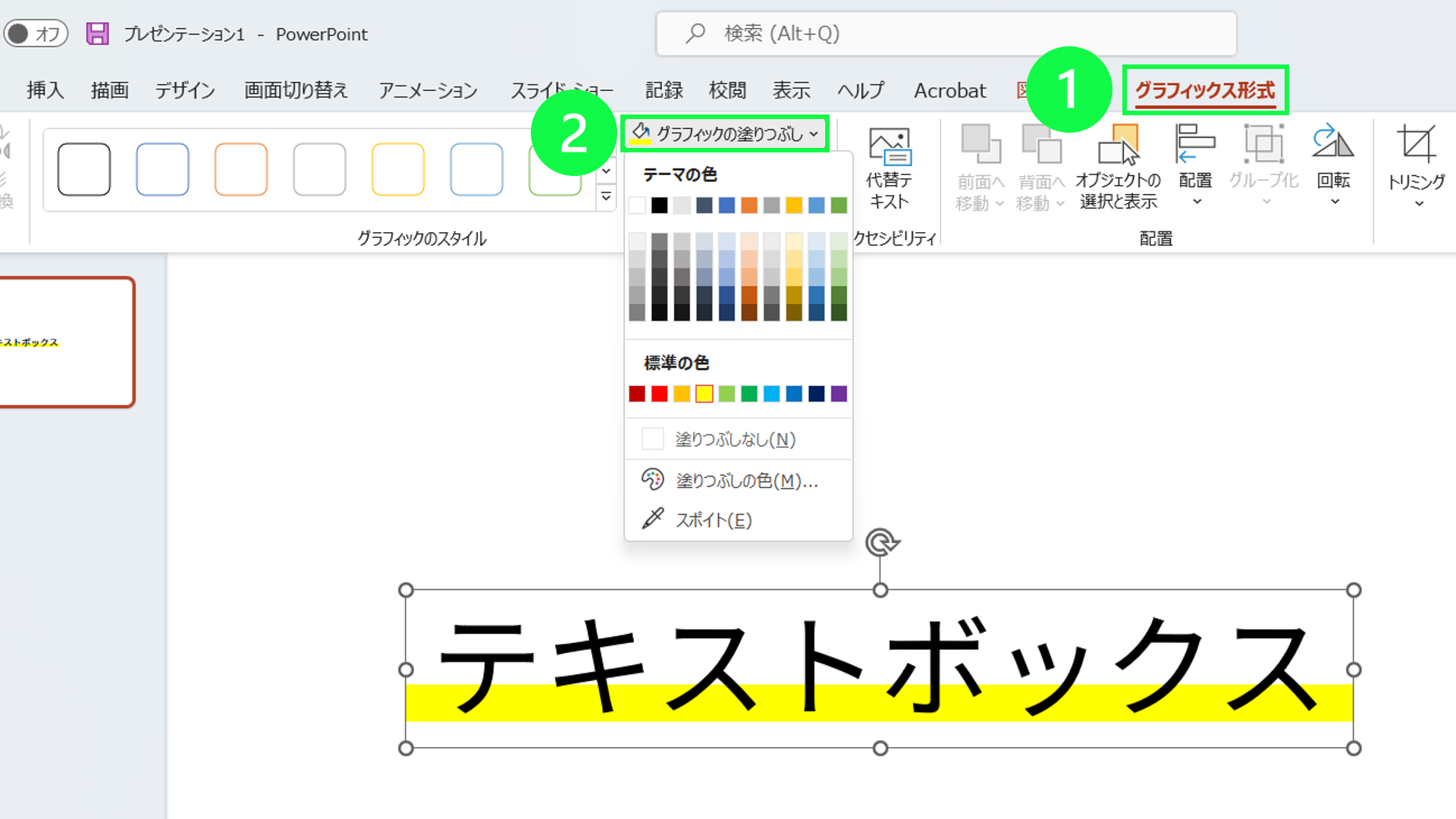
Task: Click the Save floppy disk icon
Action: pyautogui.click(x=97, y=33)
